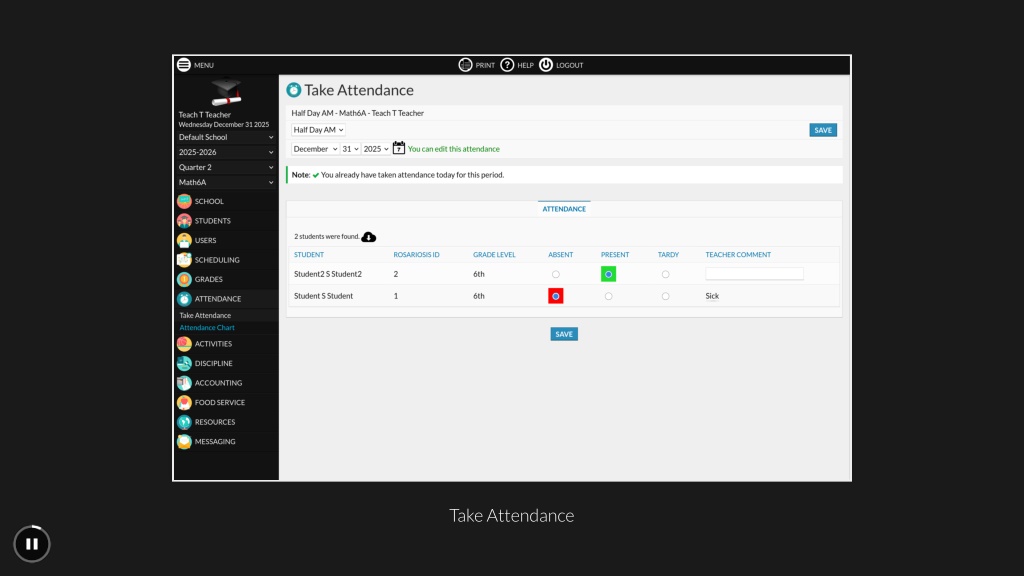Image resolution: width=1024 pixels, height=576 pixels.
Task: Open Attendance Chart in sidebar
Action: pos(207,328)
